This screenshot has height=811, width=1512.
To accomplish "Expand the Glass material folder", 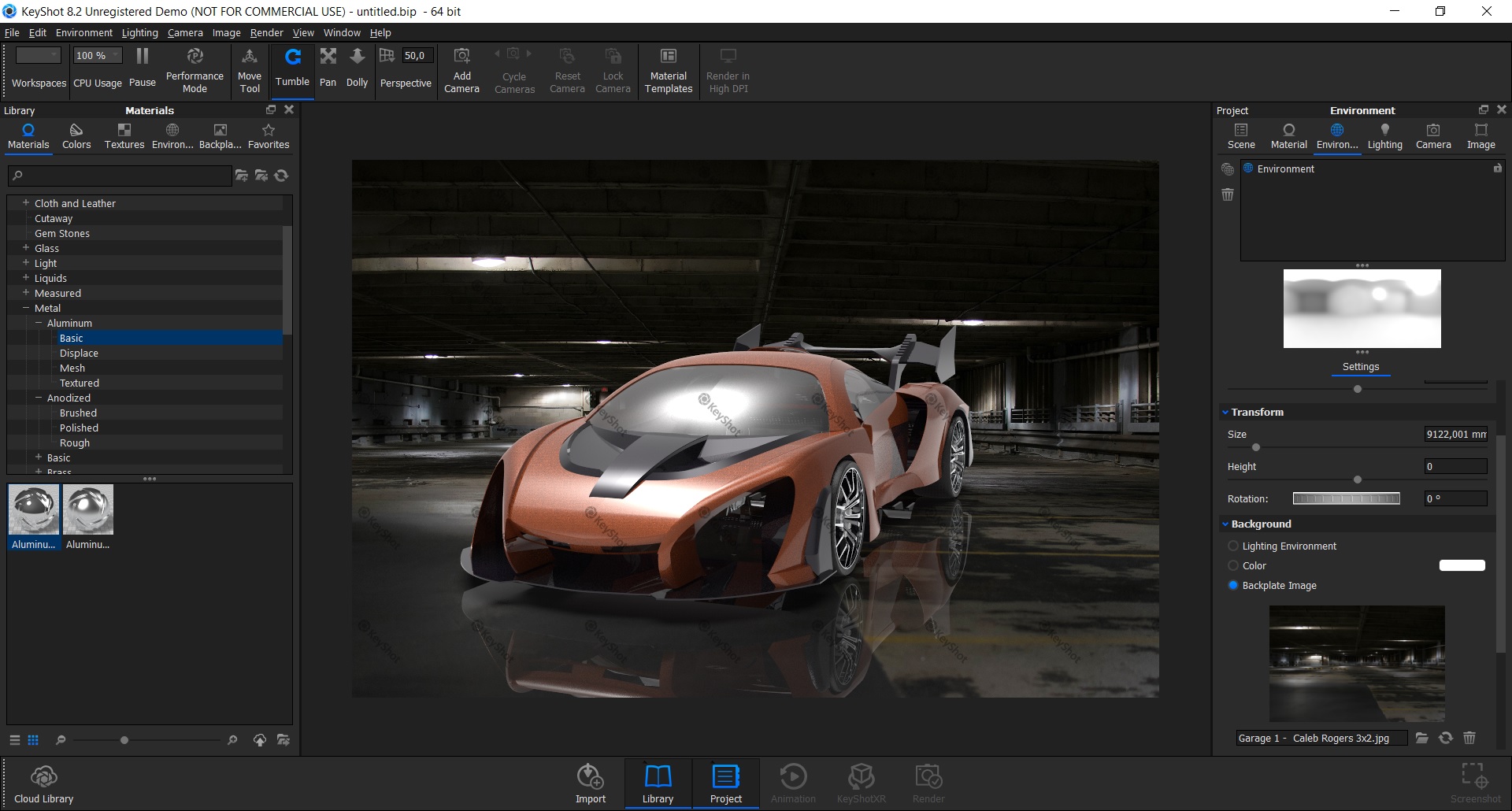I will coord(26,248).
